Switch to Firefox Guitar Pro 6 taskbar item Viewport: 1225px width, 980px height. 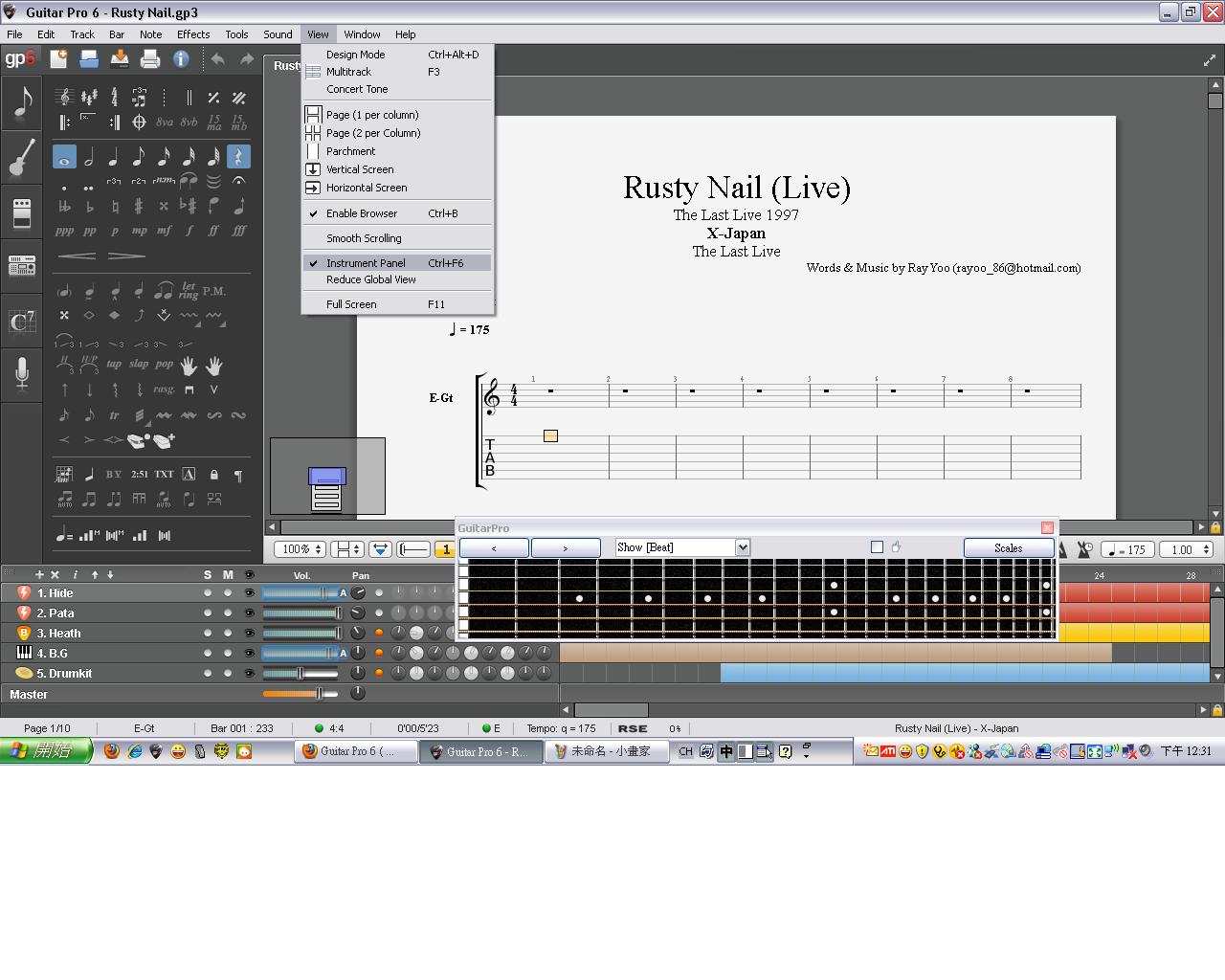355,751
